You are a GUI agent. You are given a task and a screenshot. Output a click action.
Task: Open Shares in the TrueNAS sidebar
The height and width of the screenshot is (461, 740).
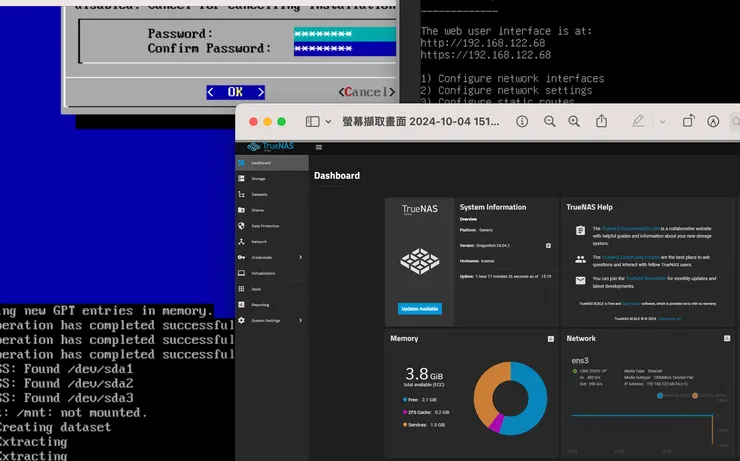coord(272,210)
